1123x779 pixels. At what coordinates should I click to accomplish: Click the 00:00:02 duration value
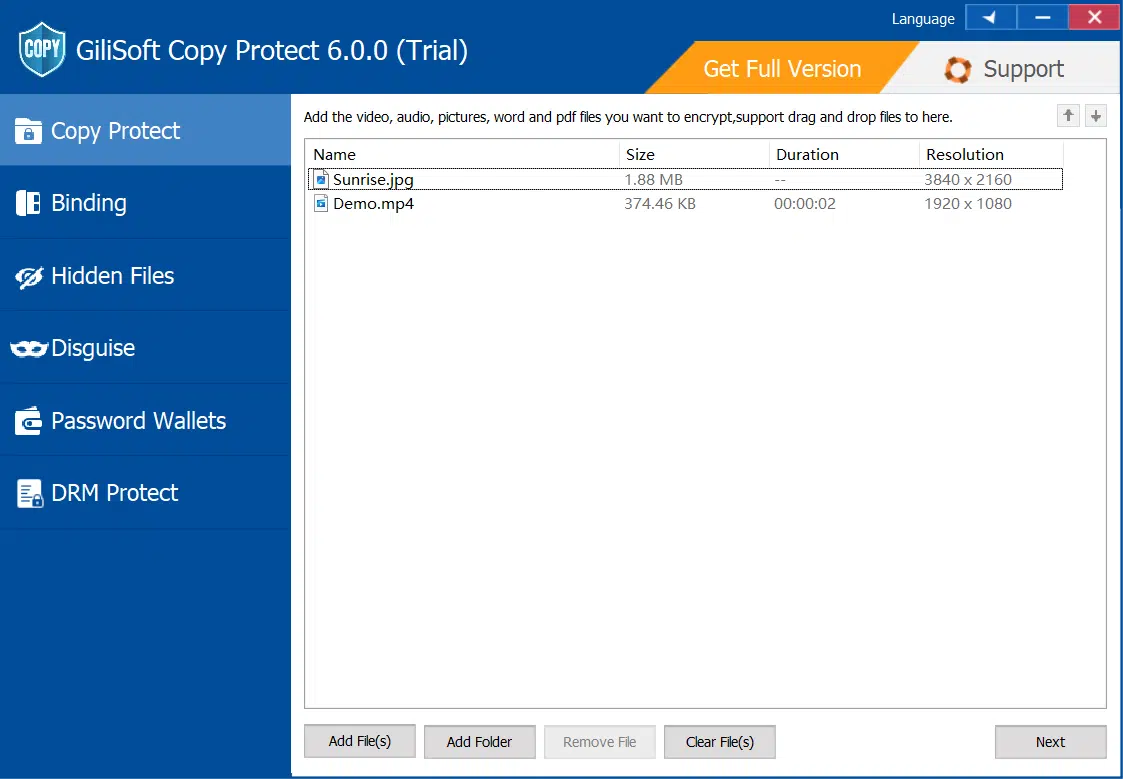click(x=804, y=203)
